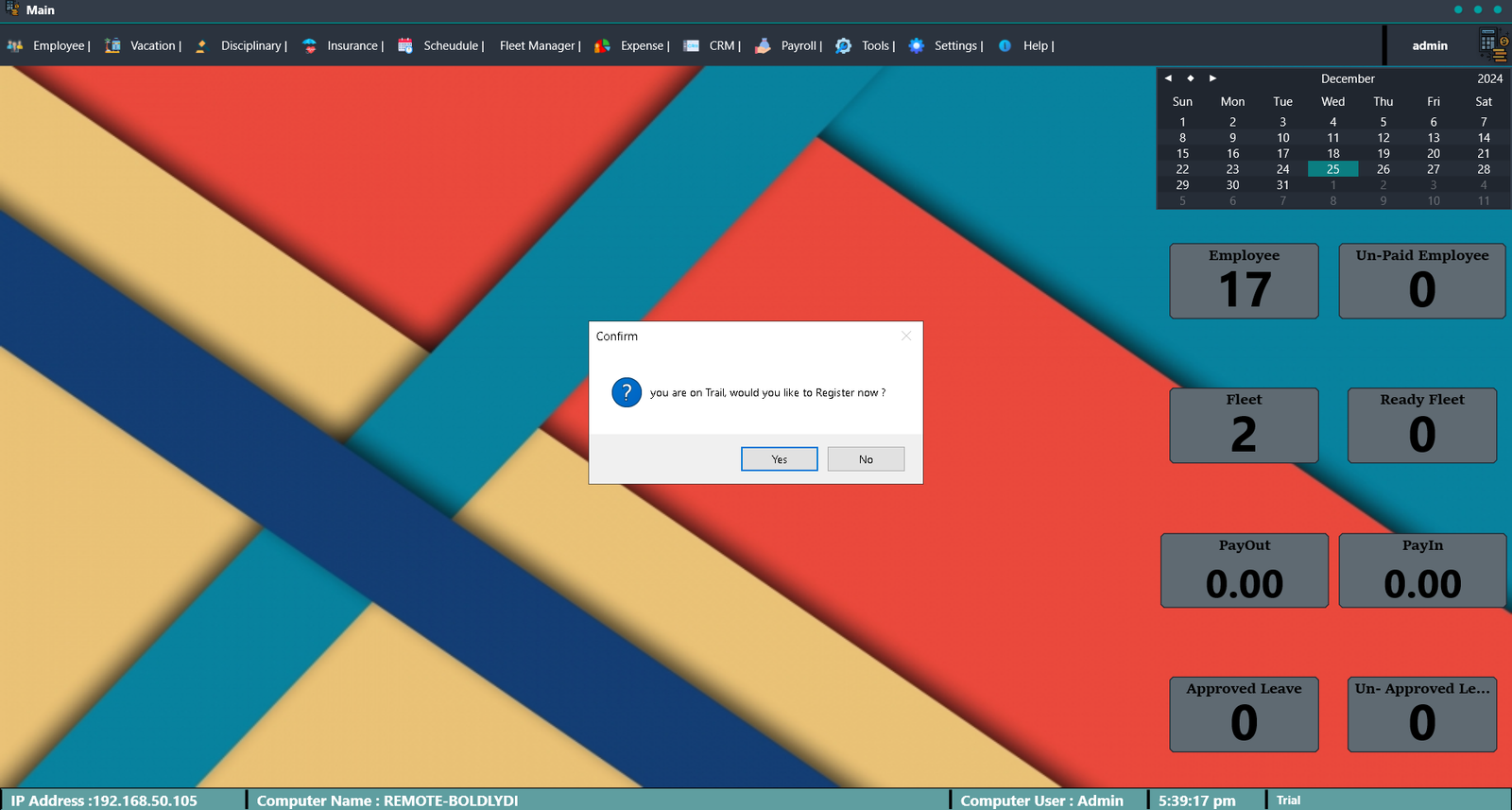Click No in the Confirm dialog

866,459
